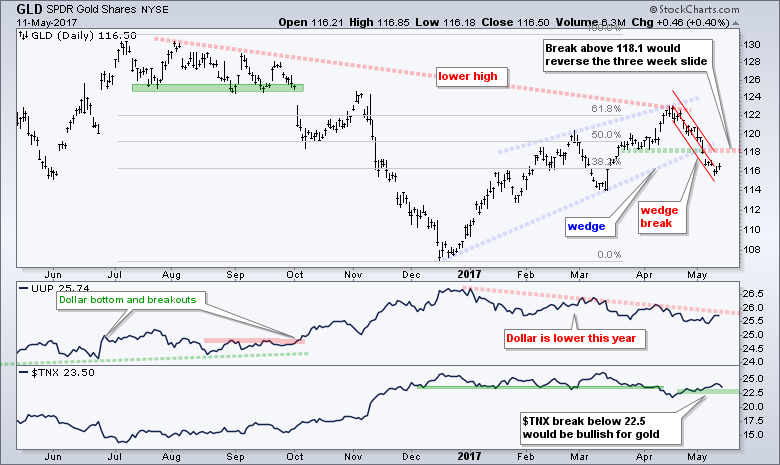780x465 pixels.
Task: Click the 22.5 label on the $TNX axis
Action: [753, 393]
